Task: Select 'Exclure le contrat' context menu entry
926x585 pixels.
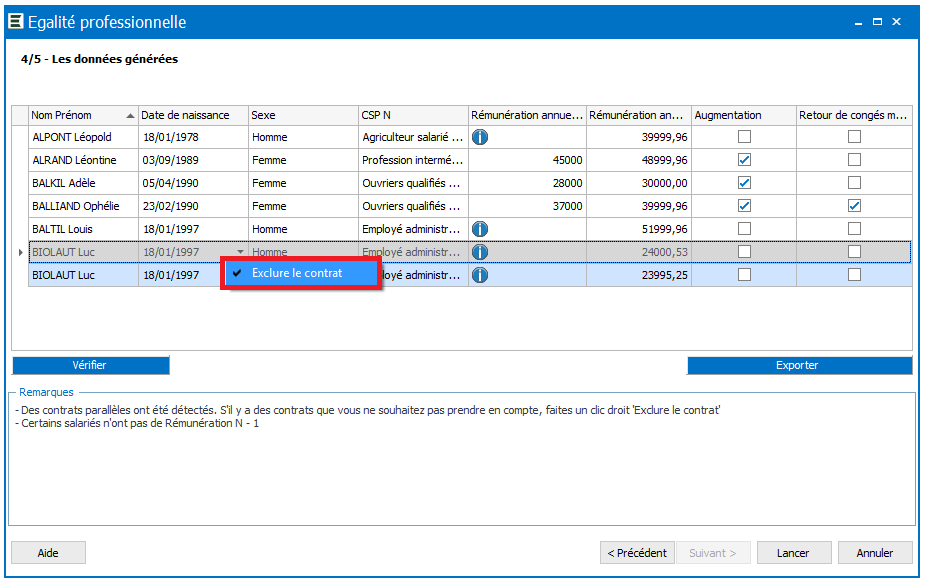Action: (x=301, y=273)
